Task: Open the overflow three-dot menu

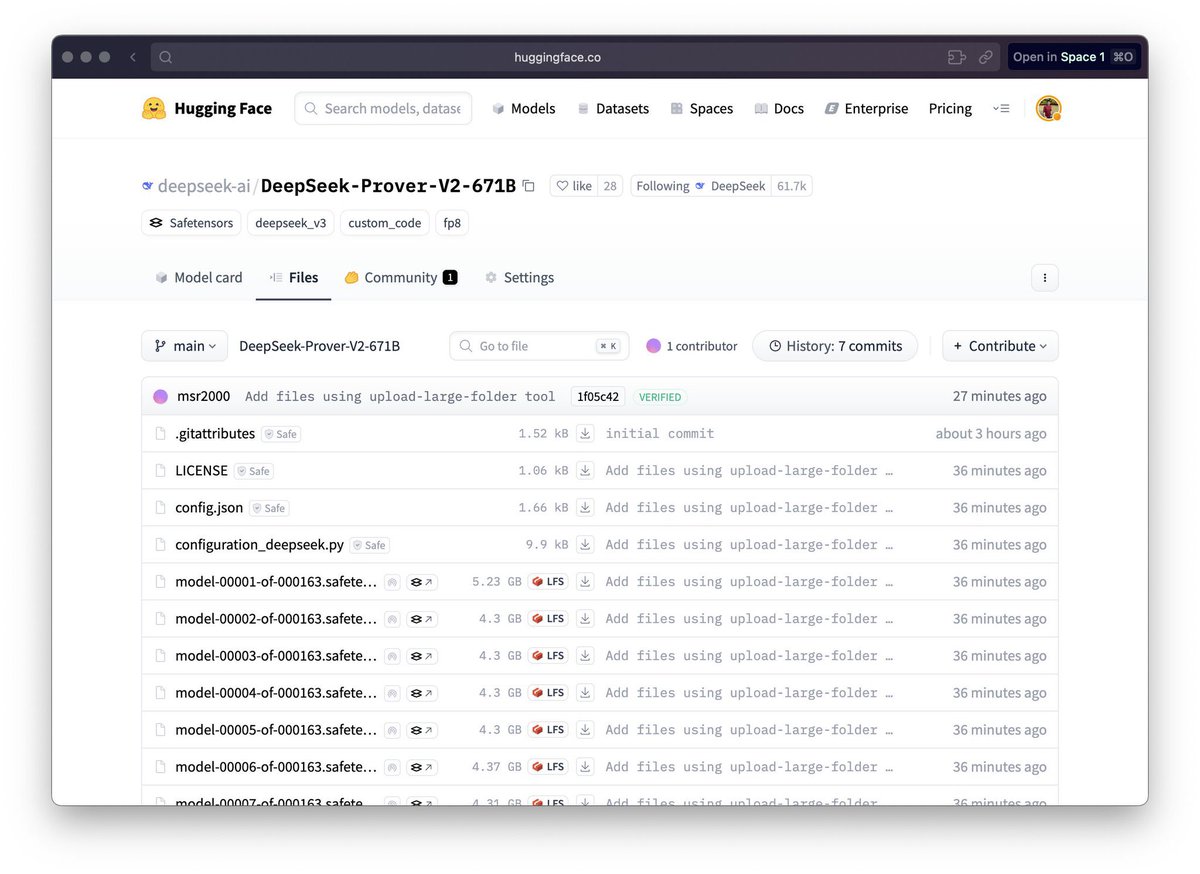Action: tap(1045, 277)
